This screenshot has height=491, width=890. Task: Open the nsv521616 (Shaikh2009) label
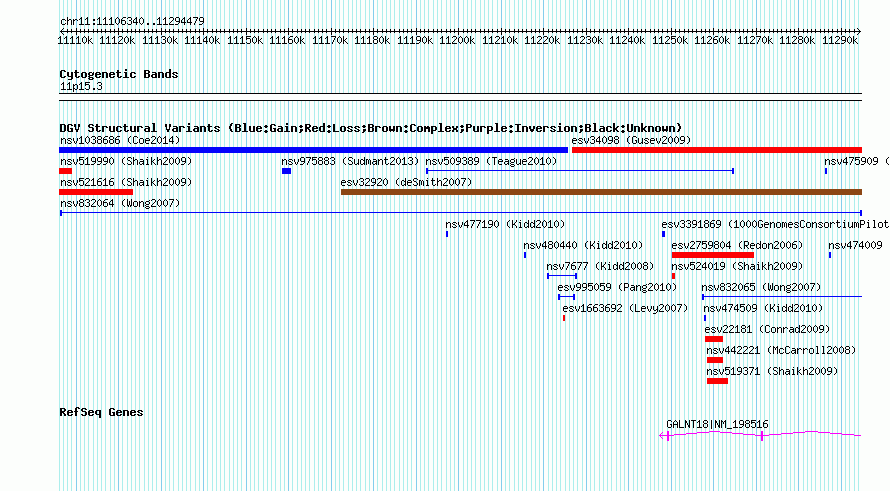[x=126, y=182]
